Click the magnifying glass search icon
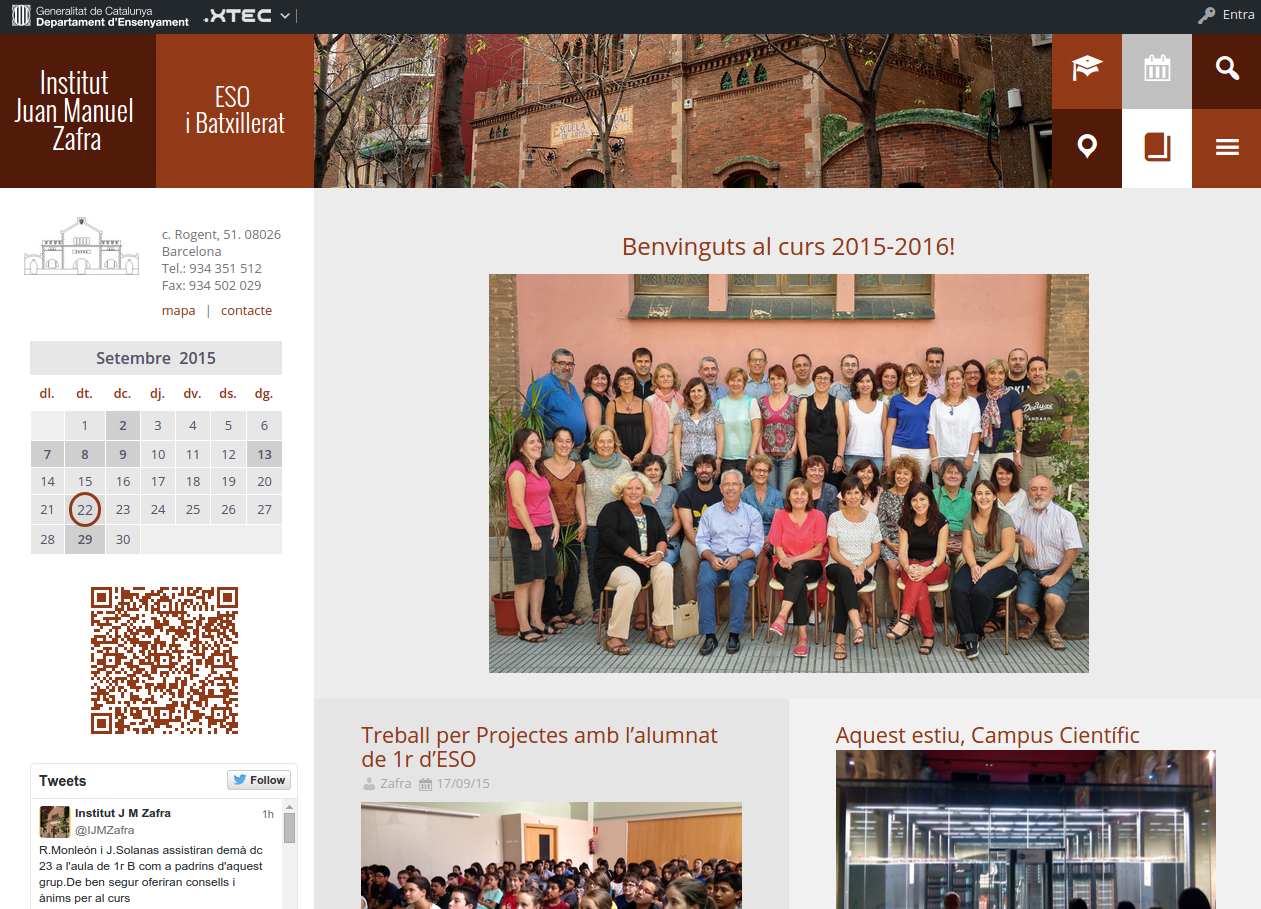This screenshot has height=909, width=1261. (x=1227, y=71)
